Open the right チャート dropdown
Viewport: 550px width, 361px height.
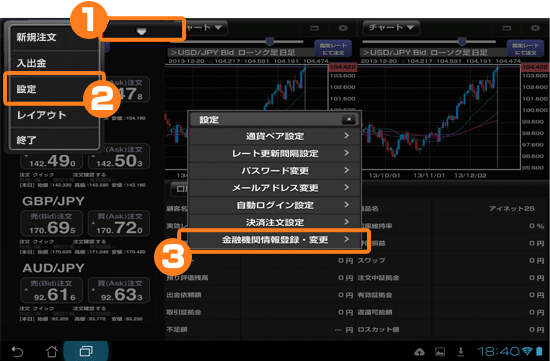[391, 28]
